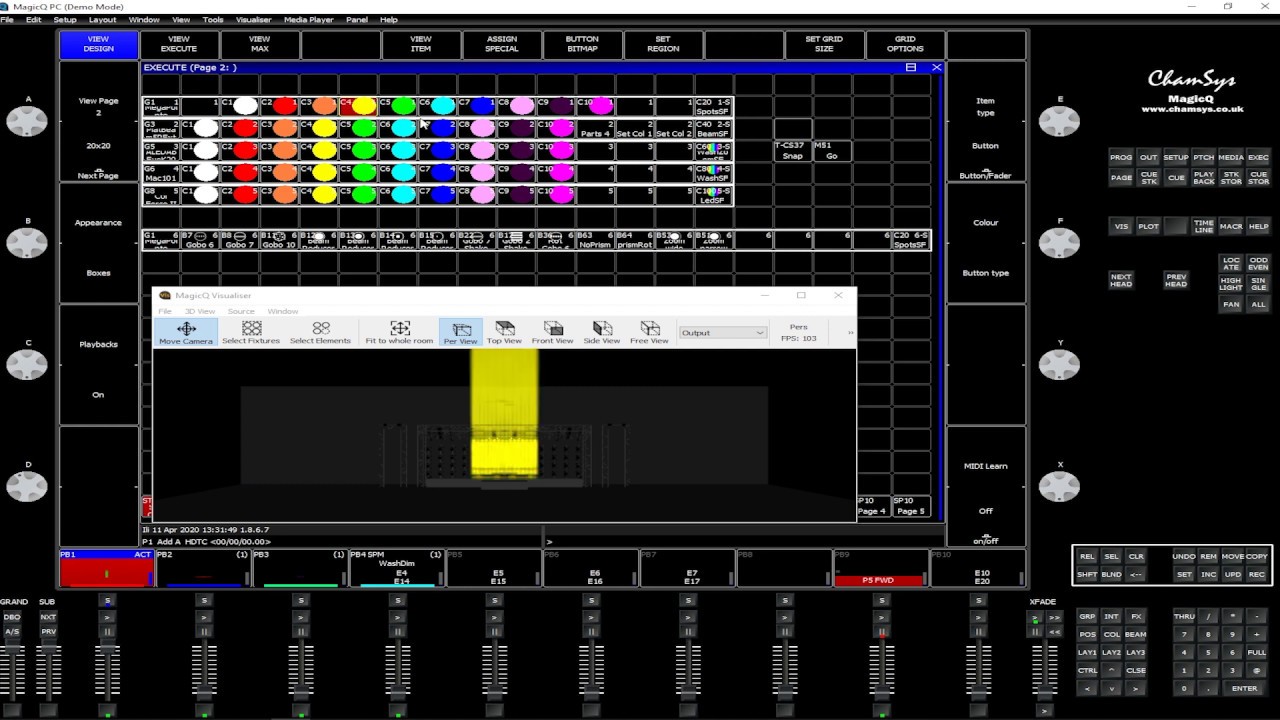Switch Visualiser to Top View
1280x720 pixels.
click(504, 333)
